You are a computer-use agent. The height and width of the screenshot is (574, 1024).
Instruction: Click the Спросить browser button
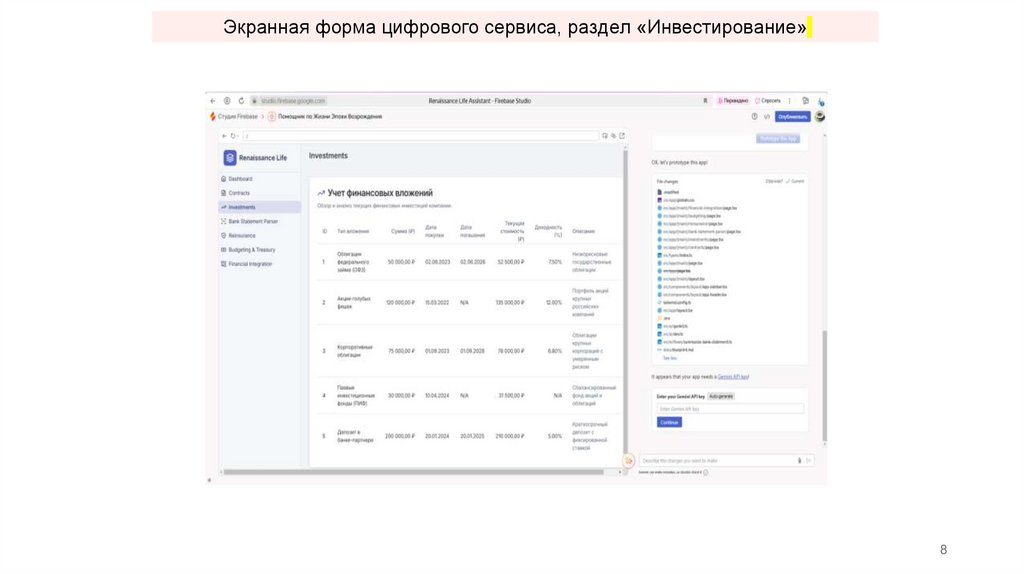pos(768,101)
